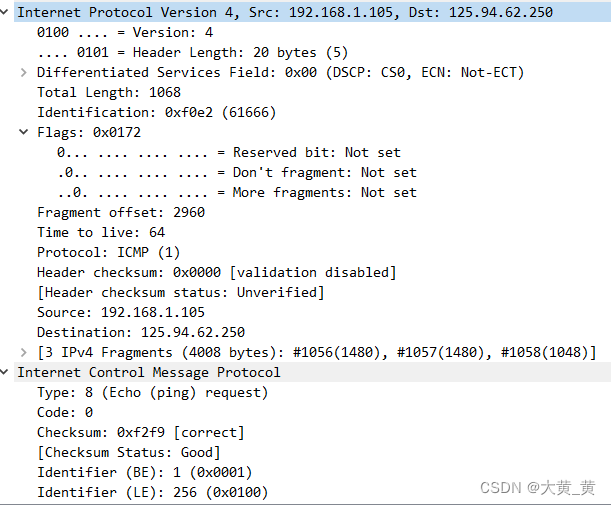
Task: Click the ICMP Checksum: 0xf2f9 row
Action: [x=140, y=432]
